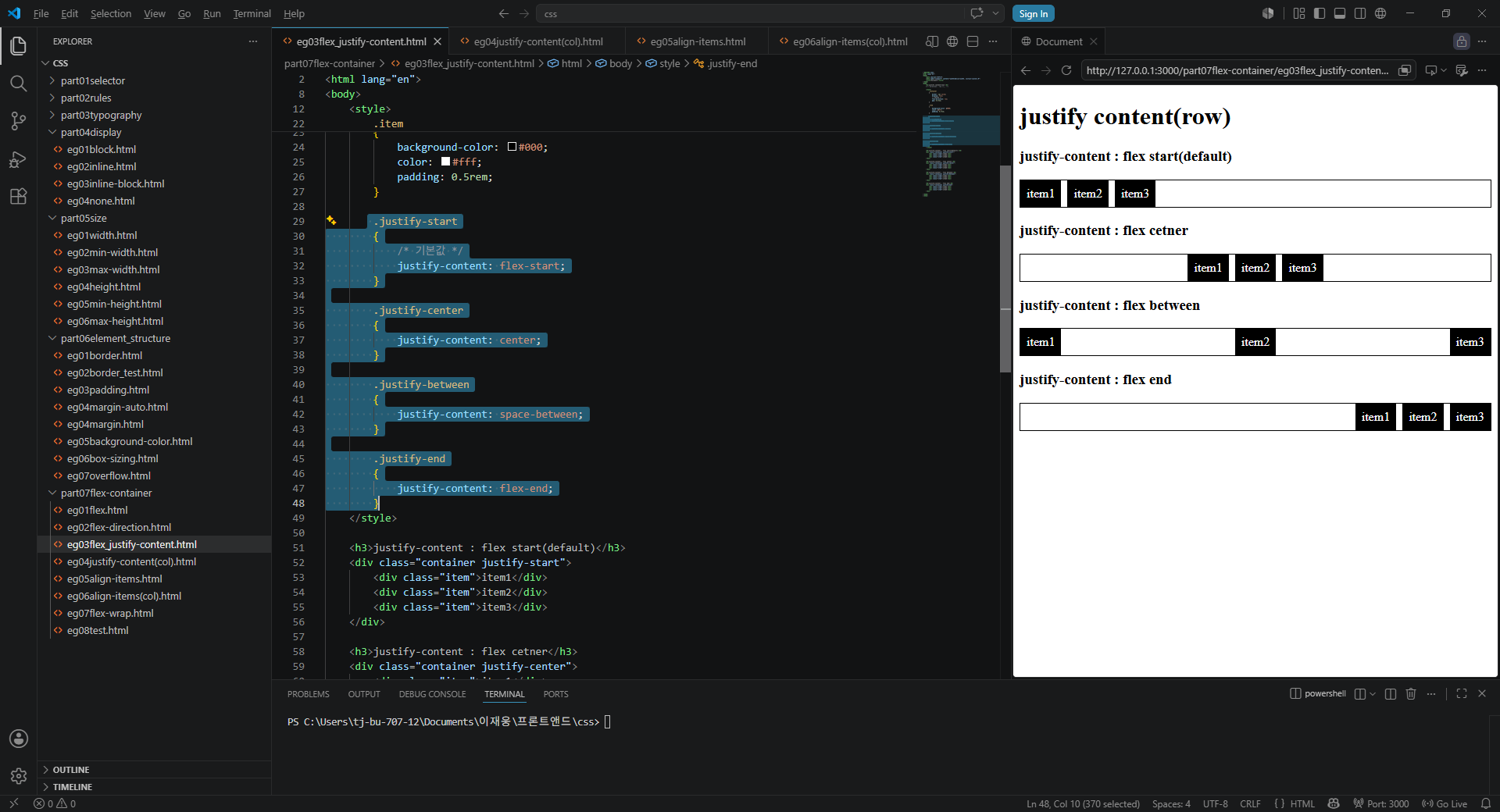Open the Terminal menu

[x=252, y=13]
